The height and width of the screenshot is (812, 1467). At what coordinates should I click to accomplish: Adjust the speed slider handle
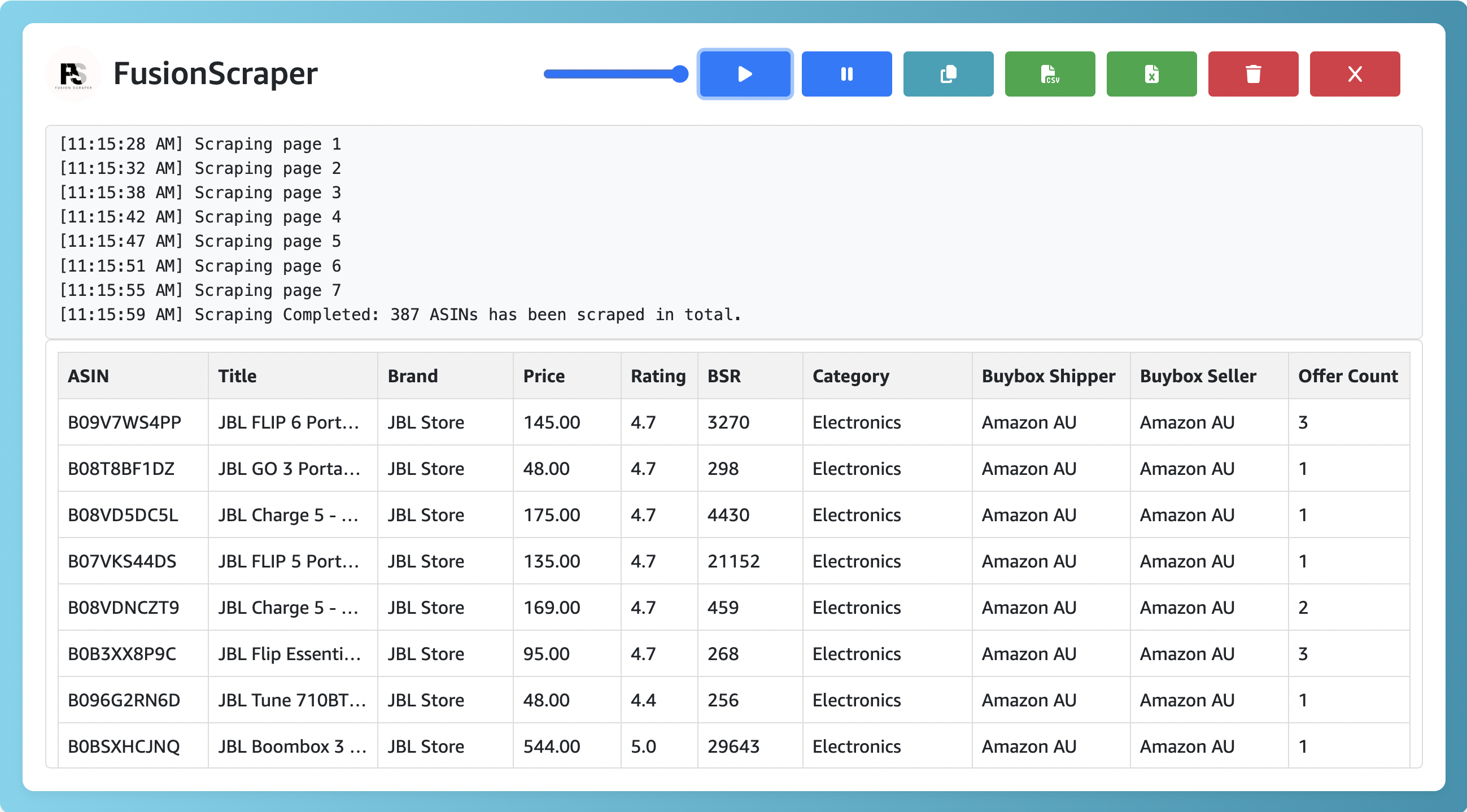679,74
